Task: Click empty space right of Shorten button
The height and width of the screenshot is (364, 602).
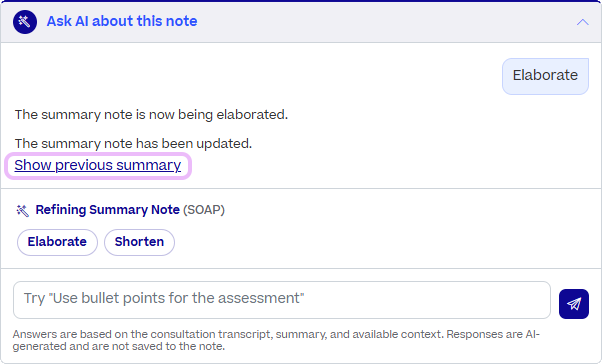Action: pyautogui.click(x=384, y=242)
